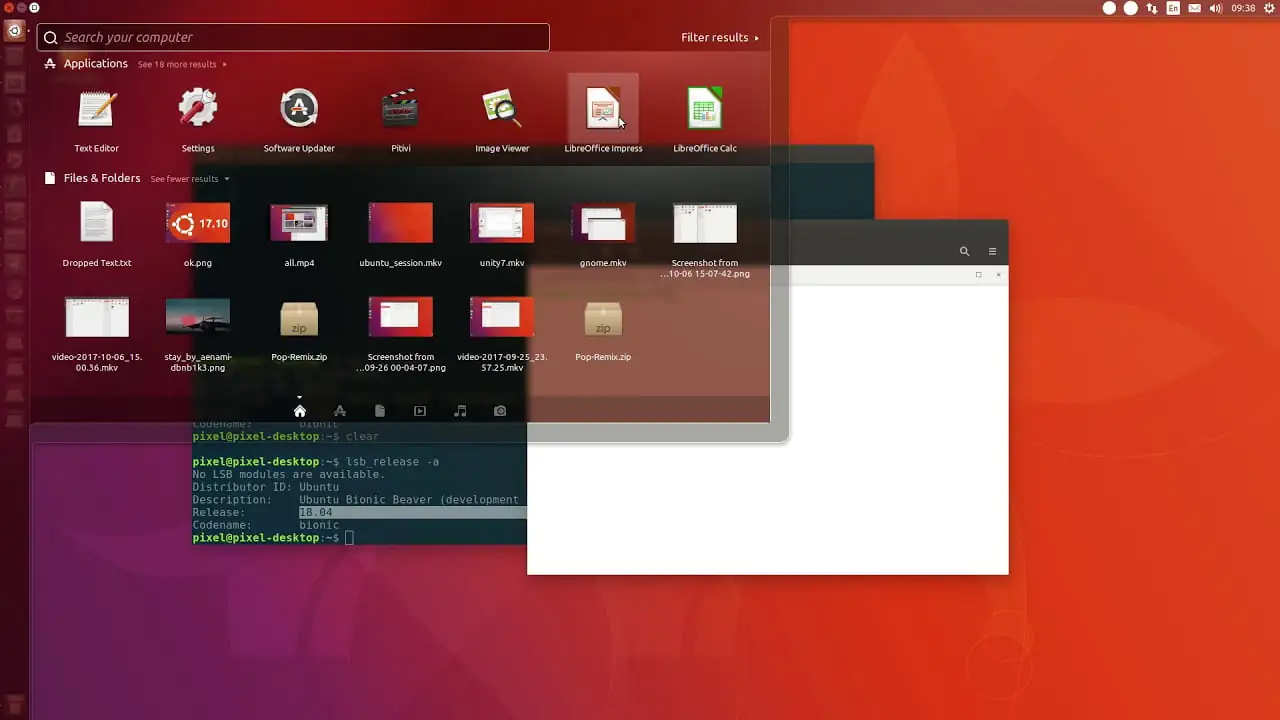Open the mail indicator menu
This screenshot has height=720, width=1280.
coord(1195,8)
